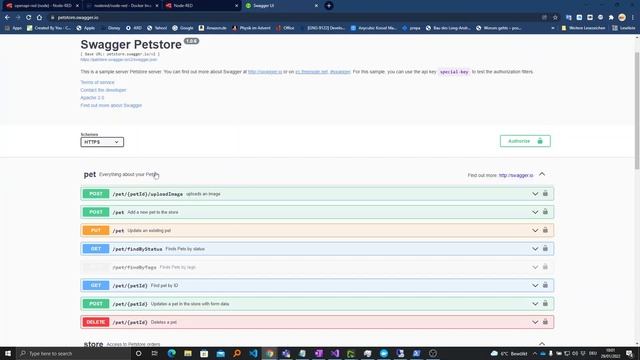640x360 pixels.
Task: Open the Windows Start menu
Action: [x=8, y=353]
